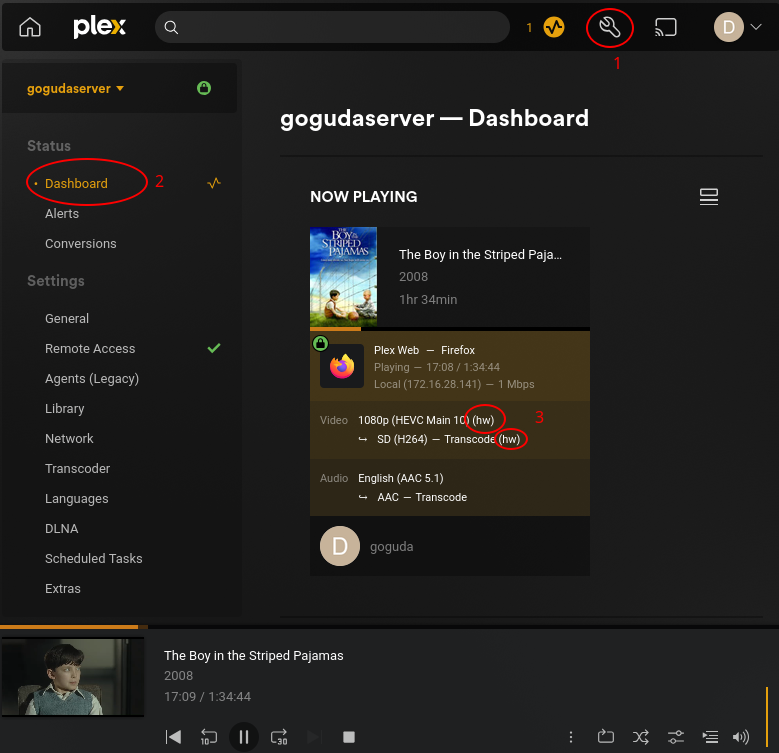Skip forward 30 seconds
Screen dimensions: 779x753
coord(279,737)
